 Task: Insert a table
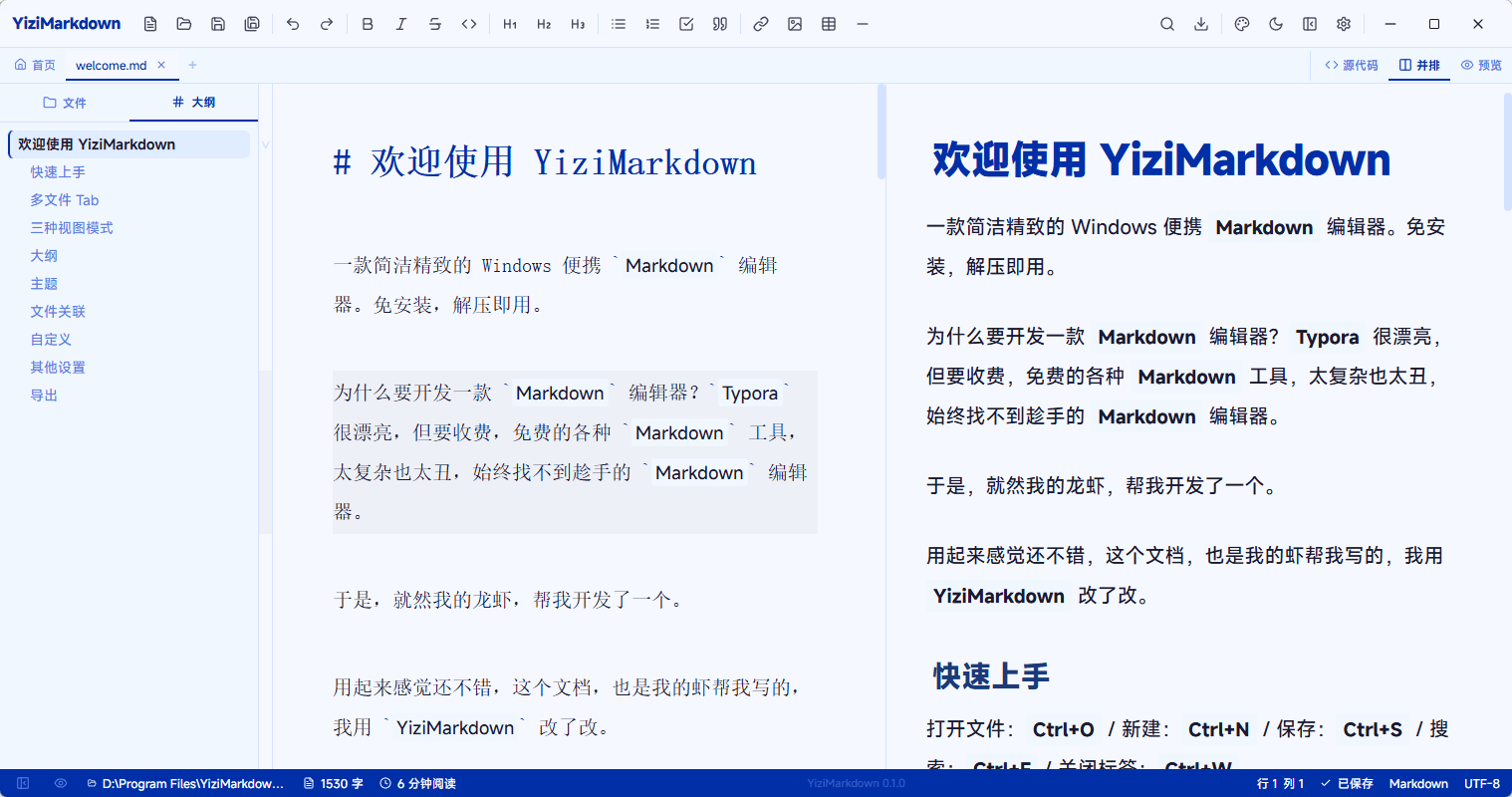[x=829, y=24]
